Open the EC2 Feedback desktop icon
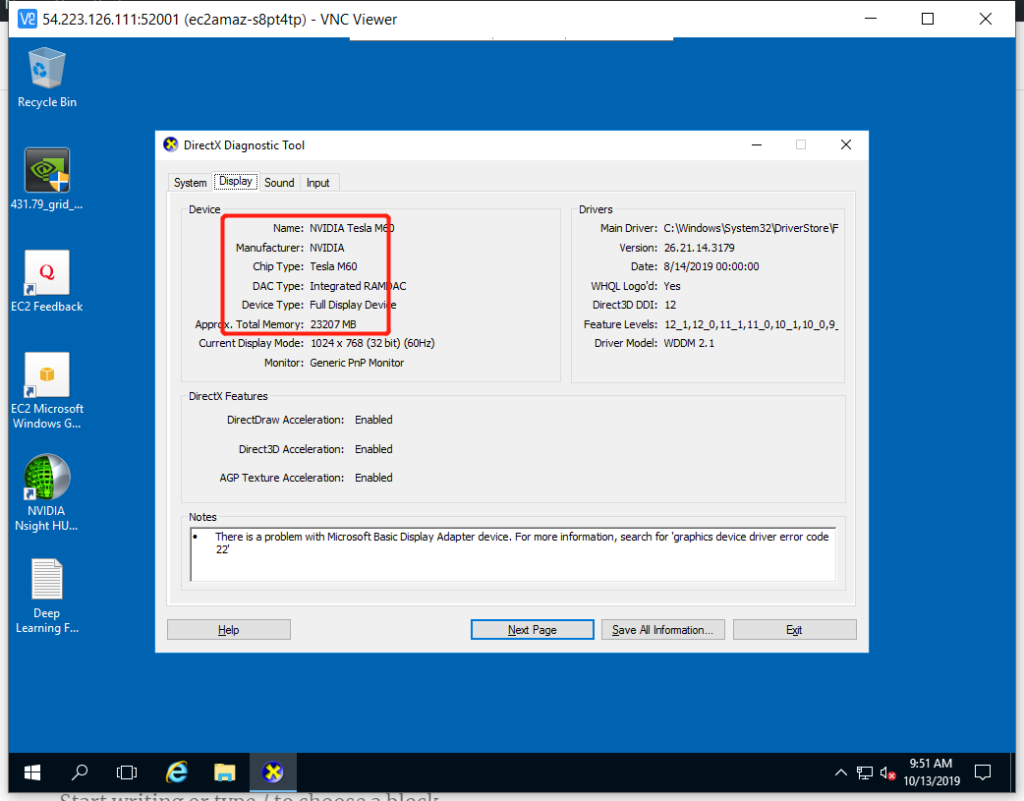Screen dimensions: 1024x801 47,275
